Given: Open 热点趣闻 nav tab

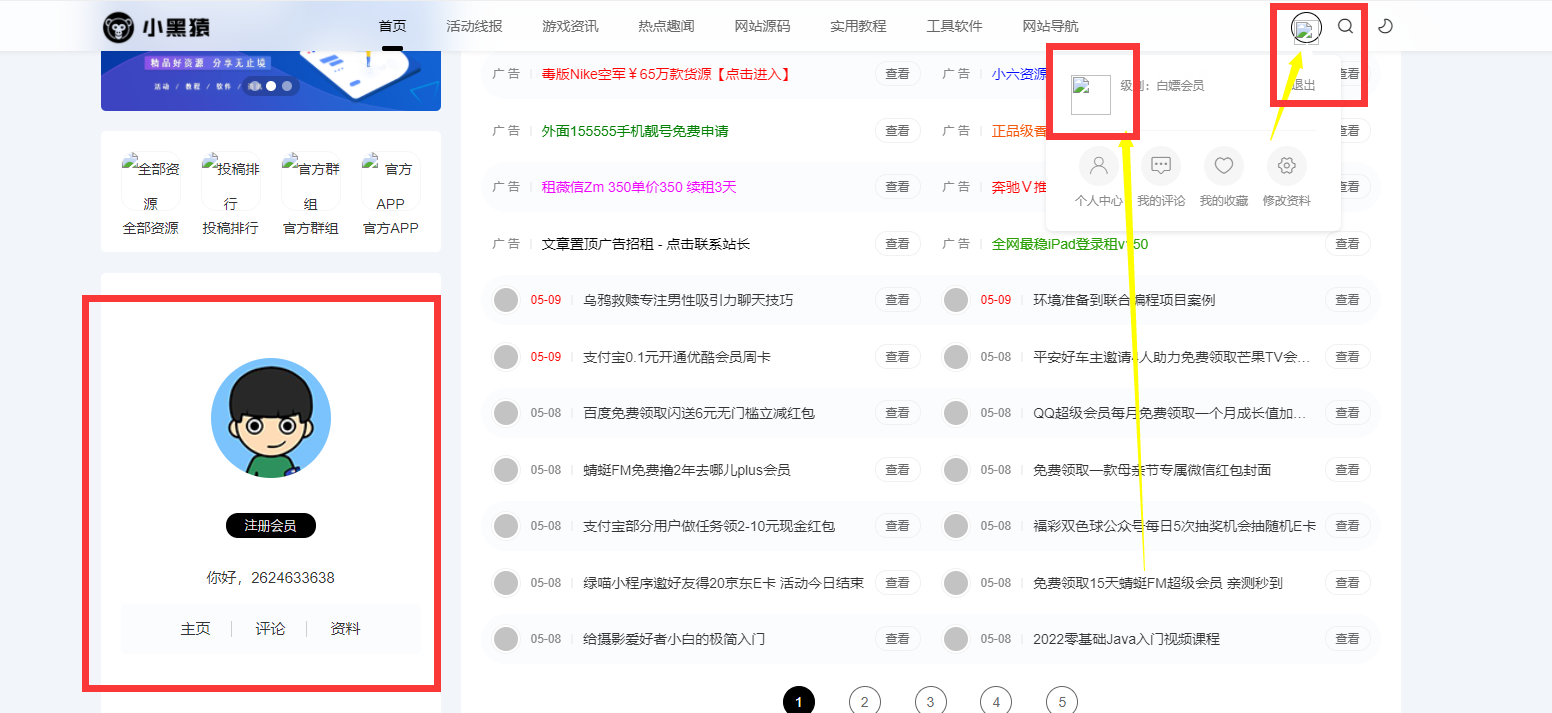Looking at the screenshot, I should pos(667,26).
